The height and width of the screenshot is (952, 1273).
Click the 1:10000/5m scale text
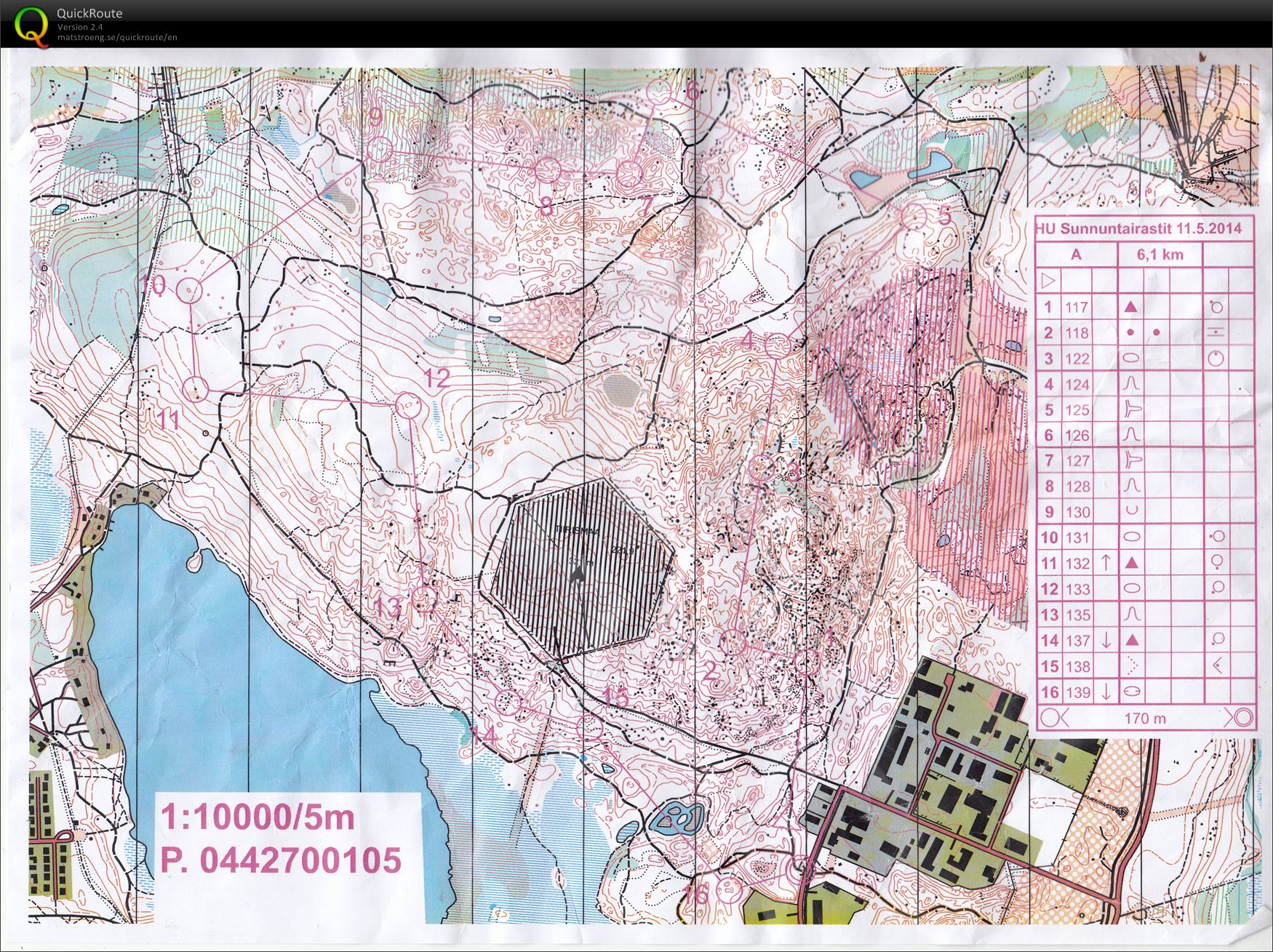click(x=258, y=817)
